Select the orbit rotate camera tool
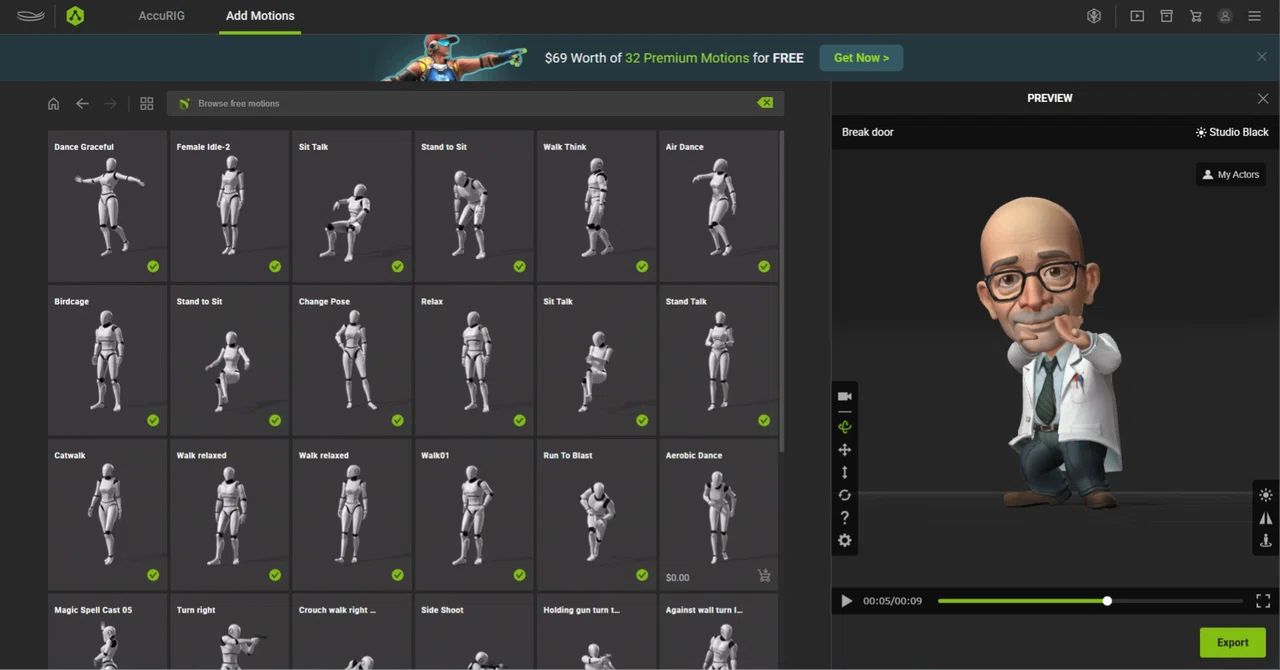This screenshot has width=1280, height=670. (845, 427)
